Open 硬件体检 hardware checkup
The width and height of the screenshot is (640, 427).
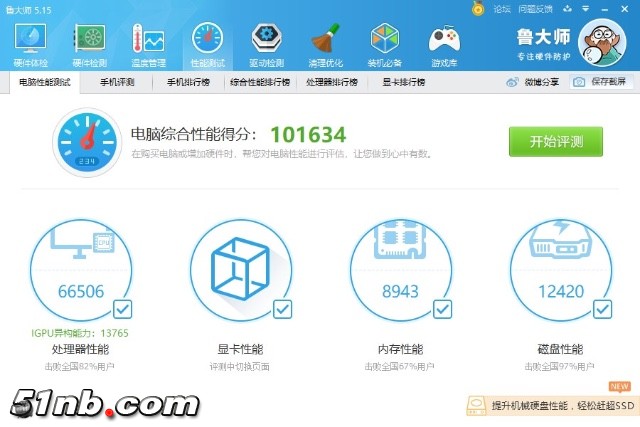(x=31, y=45)
